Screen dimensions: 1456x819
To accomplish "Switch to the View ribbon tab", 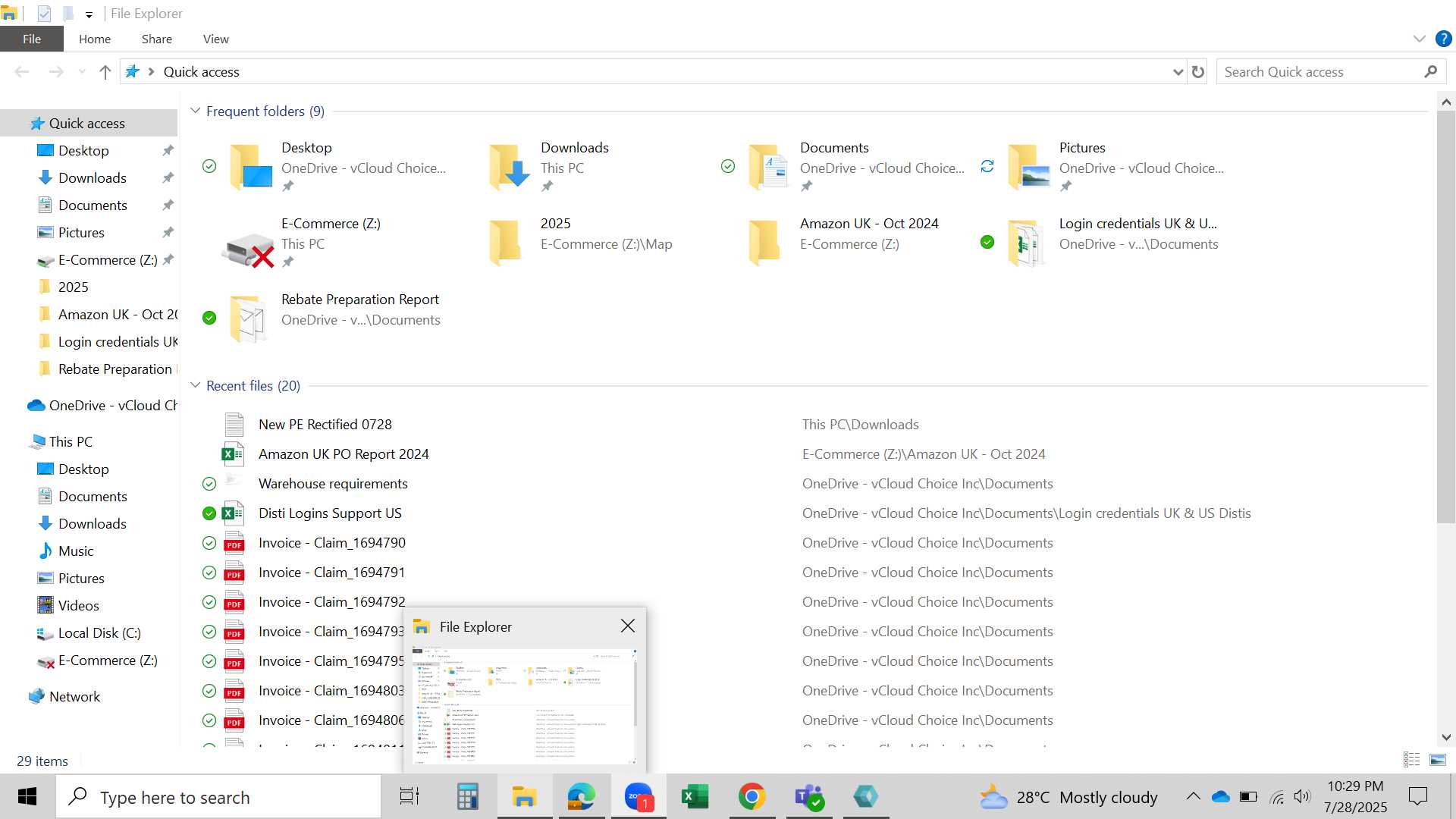I will [216, 39].
